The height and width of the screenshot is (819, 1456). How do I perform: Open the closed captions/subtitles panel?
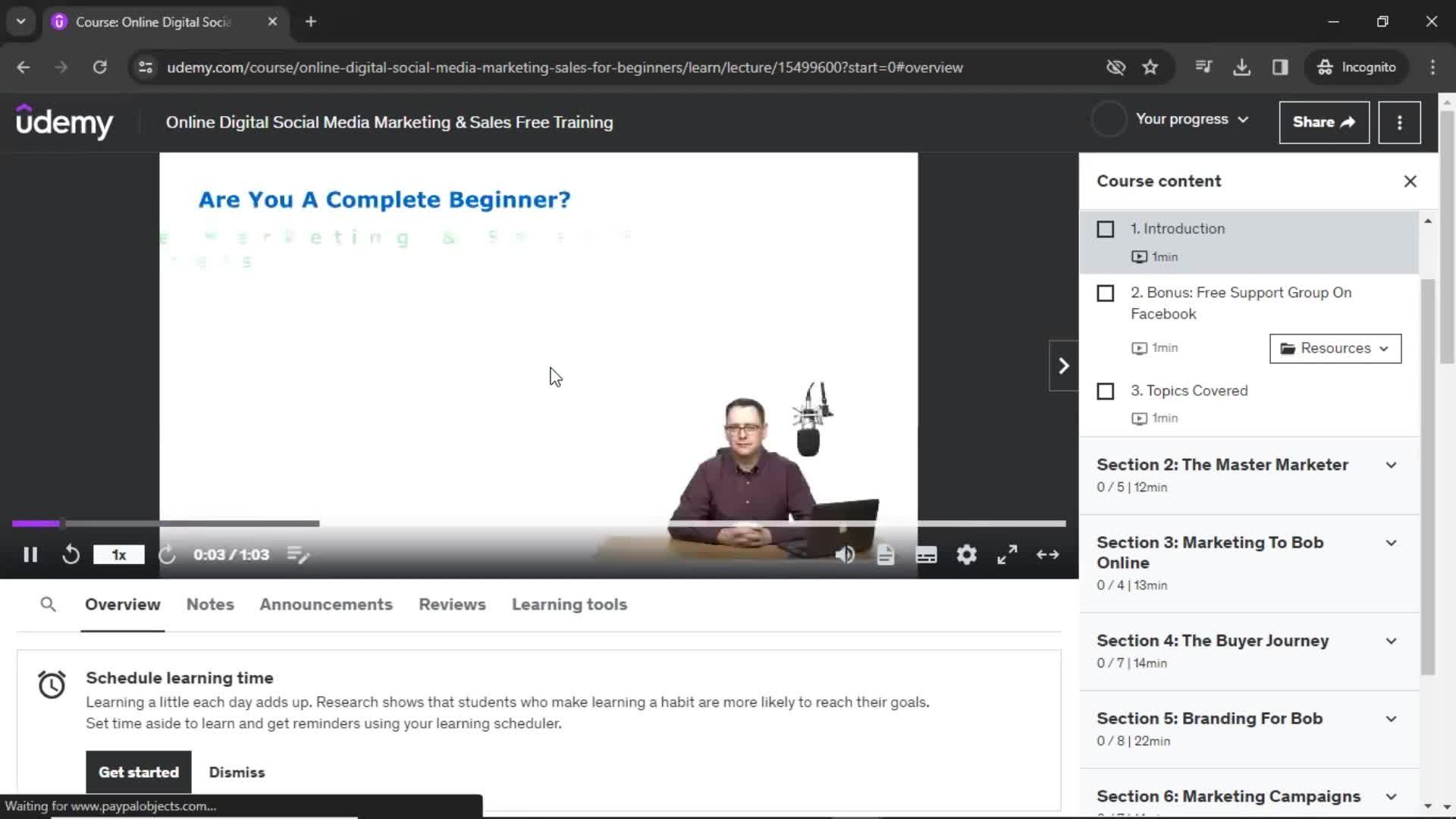coord(927,555)
